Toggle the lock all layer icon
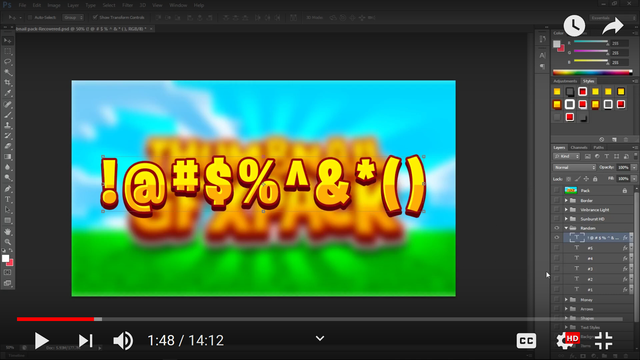The width and height of the screenshot is (640, 360). [x=595, y=179]
